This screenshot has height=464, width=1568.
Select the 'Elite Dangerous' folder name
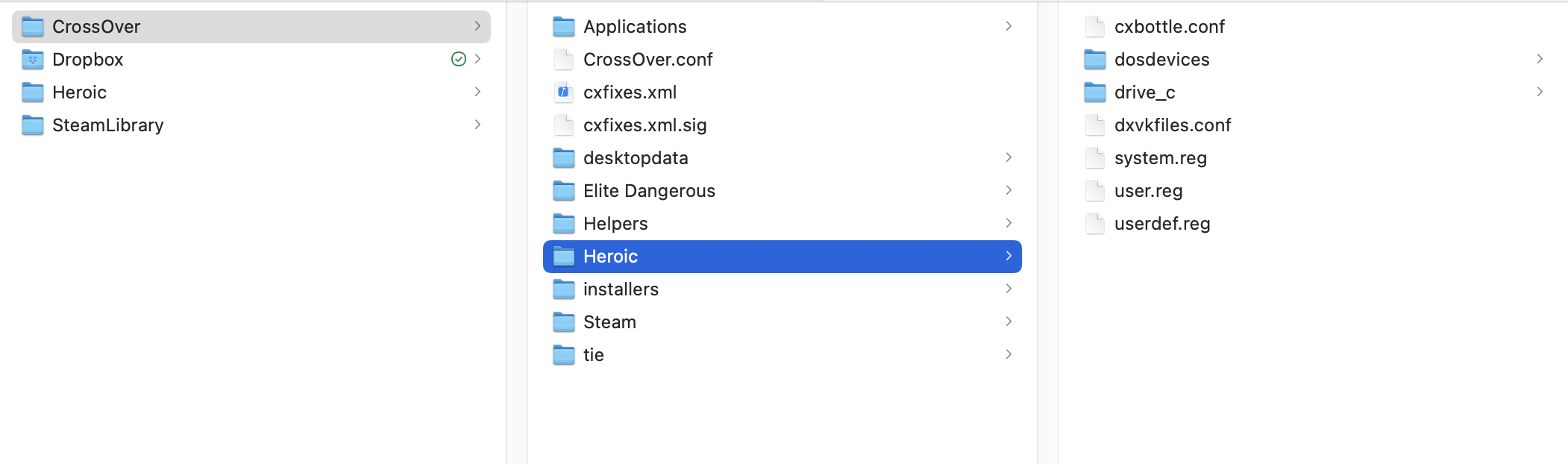click(649, 191)
